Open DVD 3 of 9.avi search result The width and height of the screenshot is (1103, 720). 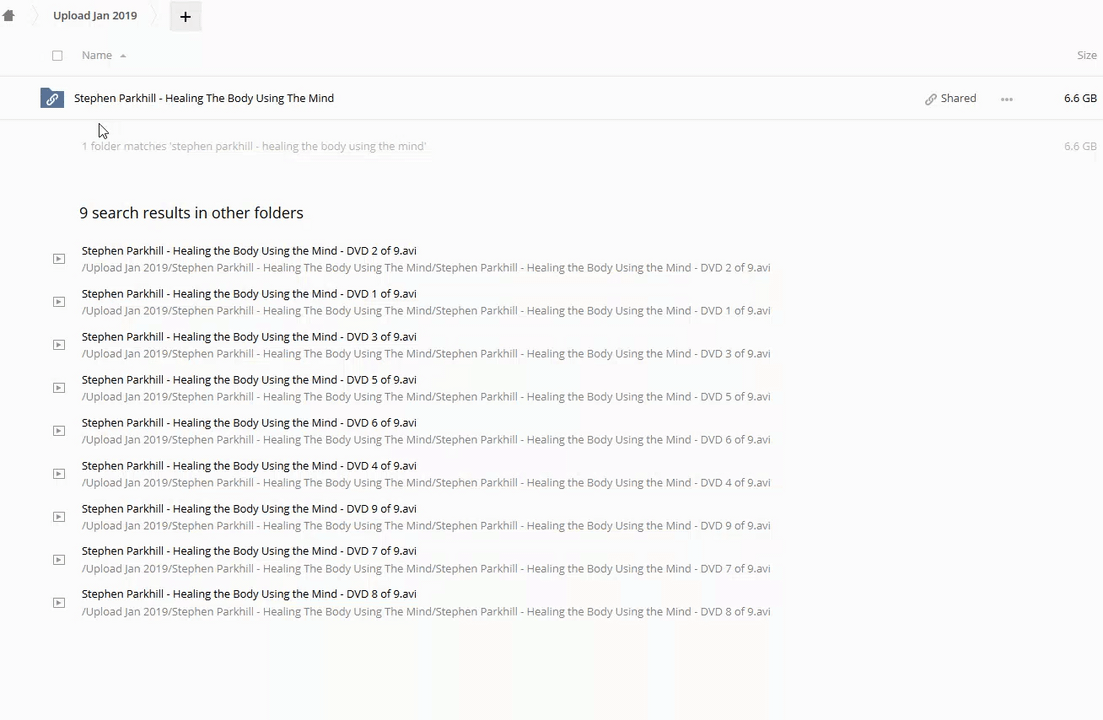point(249,337)
